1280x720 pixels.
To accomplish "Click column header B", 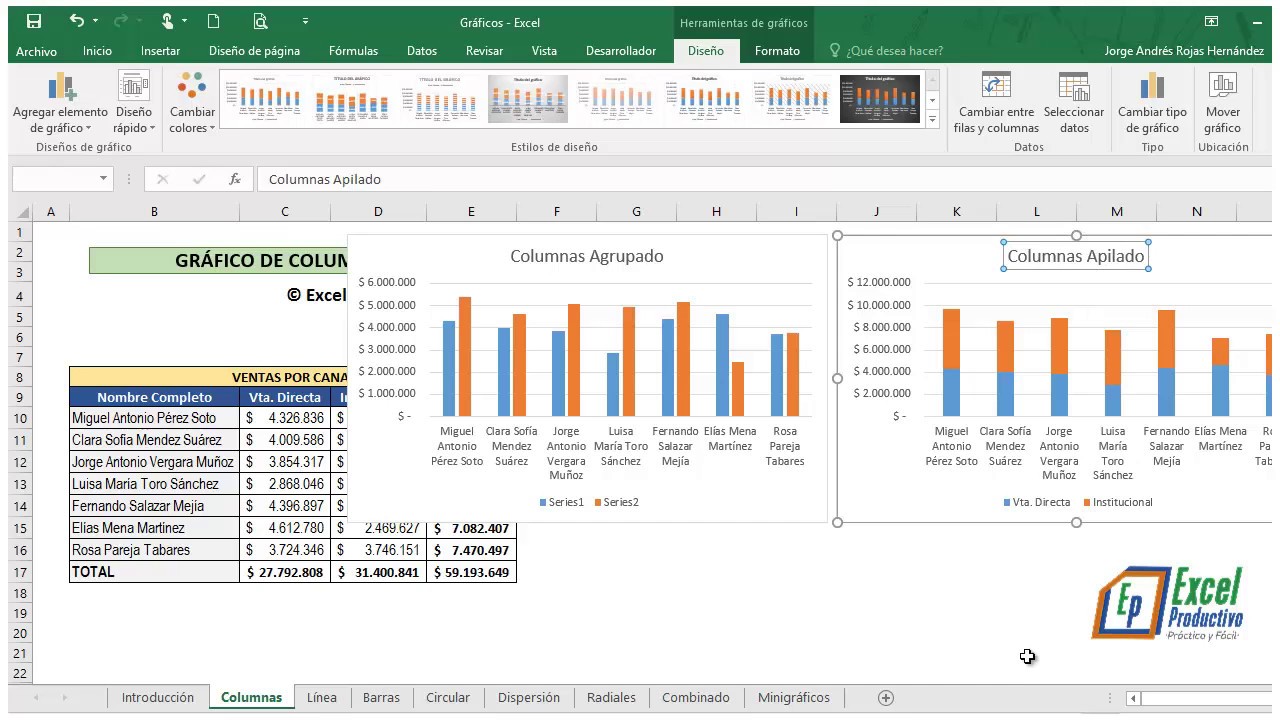I will click(x=154, y=211).
